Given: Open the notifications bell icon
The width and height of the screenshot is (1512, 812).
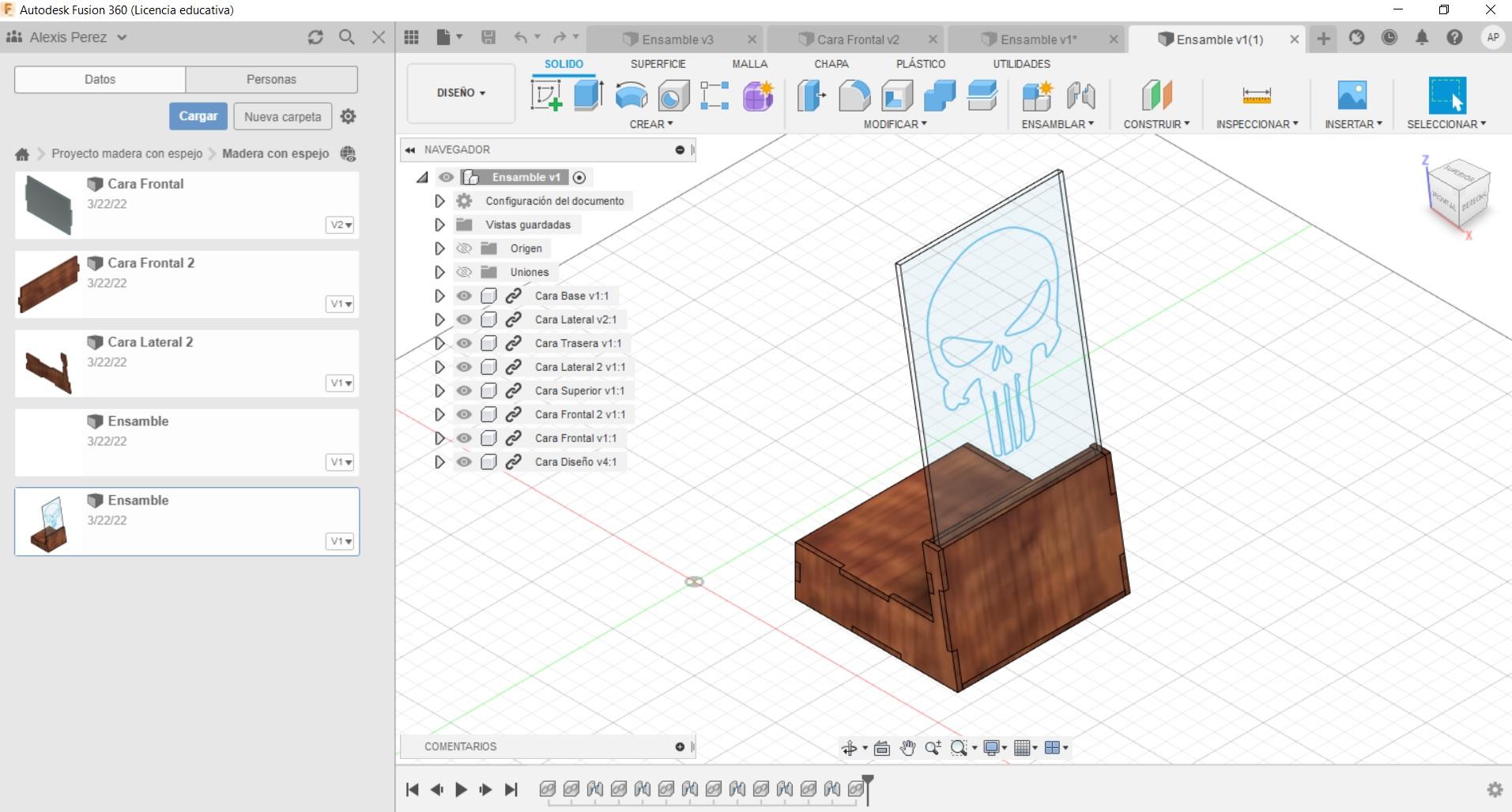Looking at the screenshot, I should [1422, 38].
